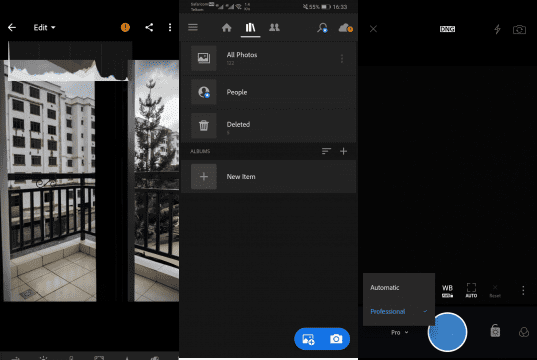The width and height of the screenshot is (537, 360).
Task: Tap the People face icon
Action: point(204,92)
